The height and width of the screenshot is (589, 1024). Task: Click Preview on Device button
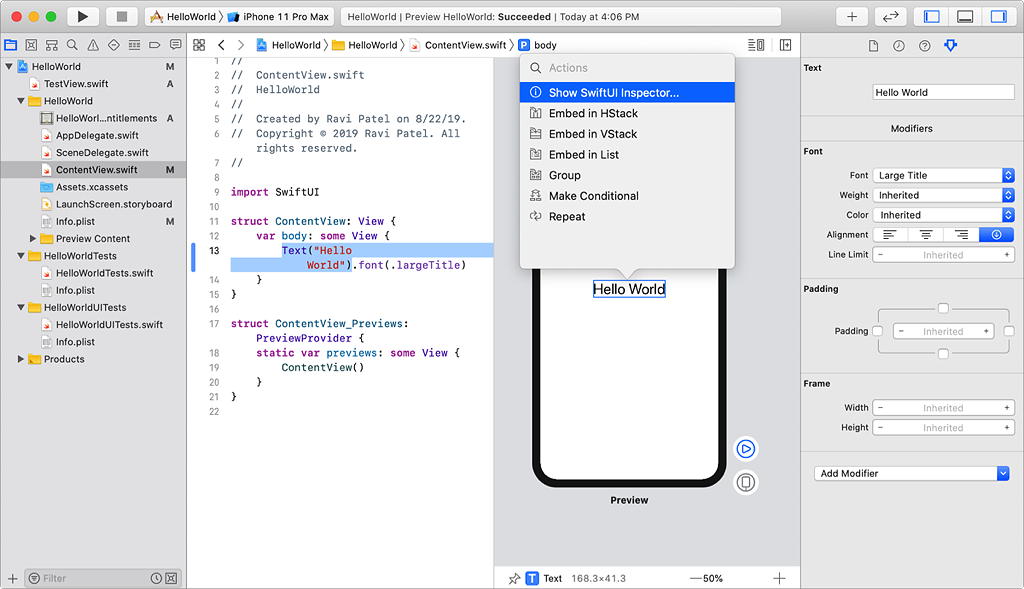coord(746,483)
